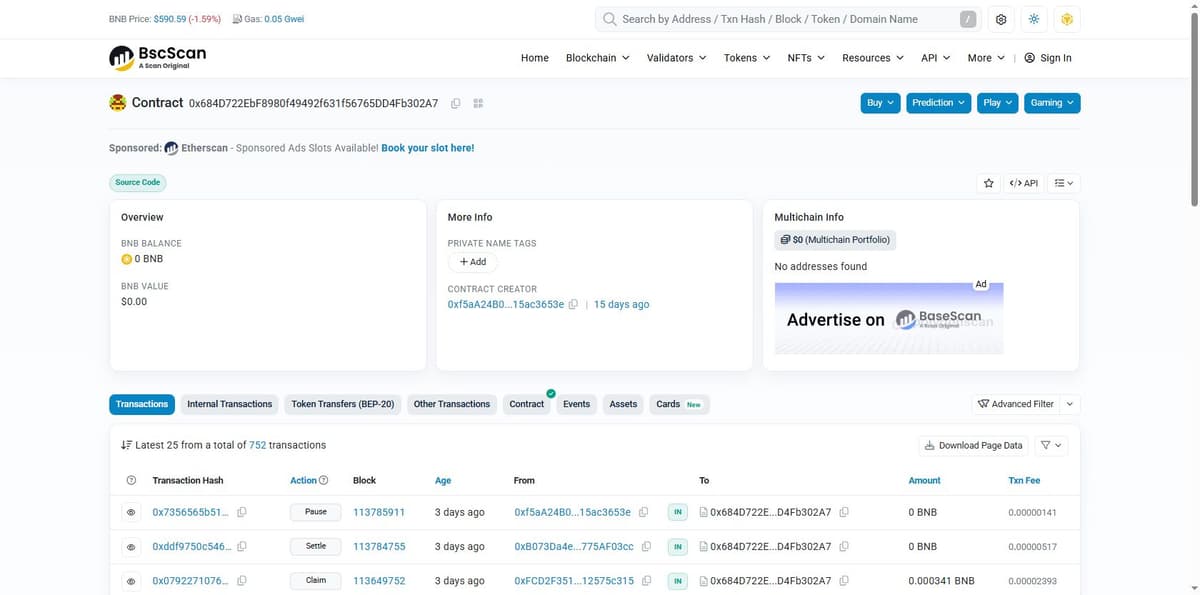Copy hash of transaction 0x7356565b51

[242, 512]
